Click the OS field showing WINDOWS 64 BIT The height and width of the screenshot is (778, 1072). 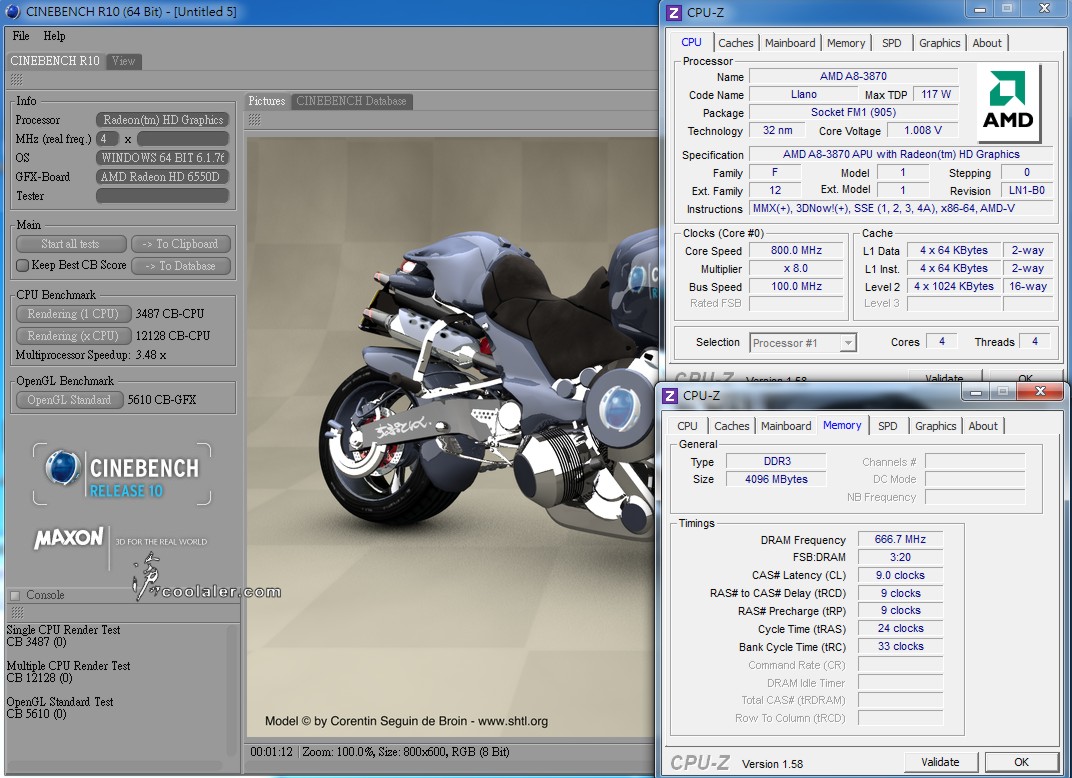click(162, 158)
